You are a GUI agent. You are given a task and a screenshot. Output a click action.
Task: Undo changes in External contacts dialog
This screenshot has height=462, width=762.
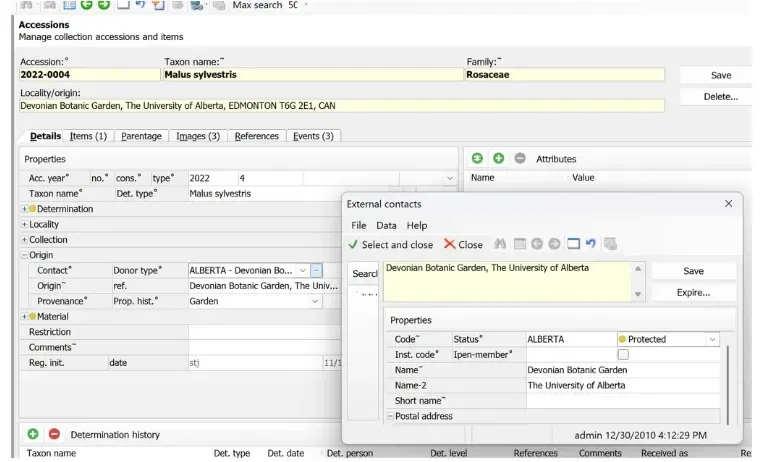click(591, 244)
